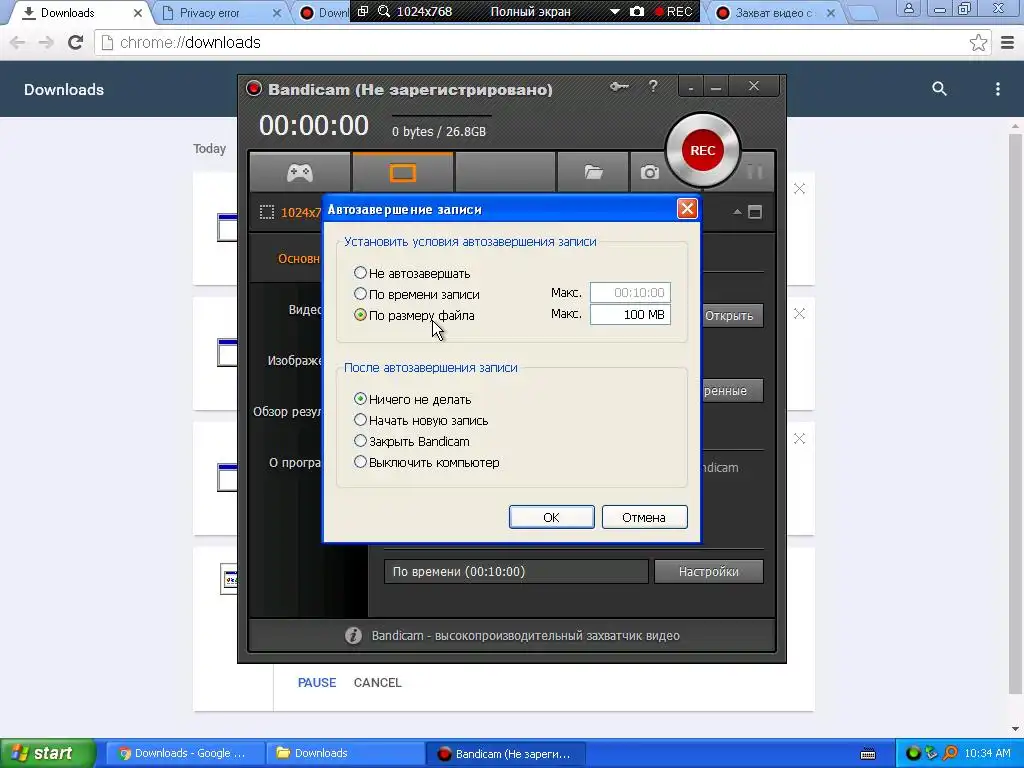
Task: Click the magnifier icon on the recording overlay bar
Action: pyautogui.click(x=384, y=12)
